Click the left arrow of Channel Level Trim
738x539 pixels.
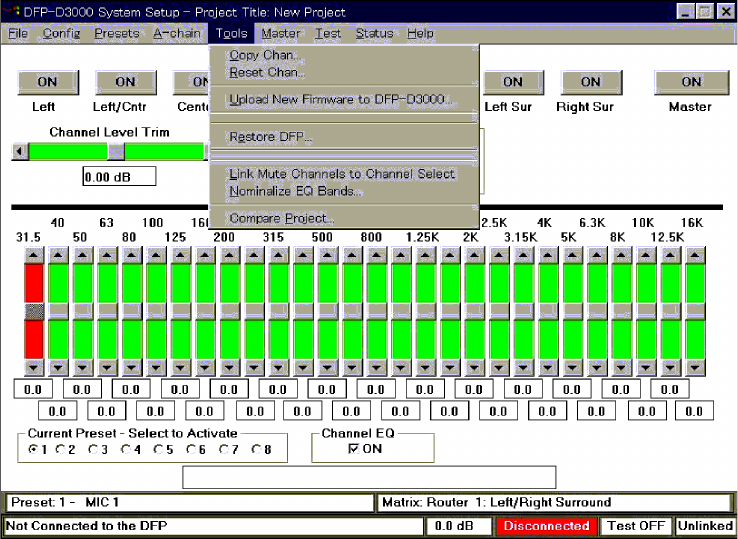click(x=18, y=151)
